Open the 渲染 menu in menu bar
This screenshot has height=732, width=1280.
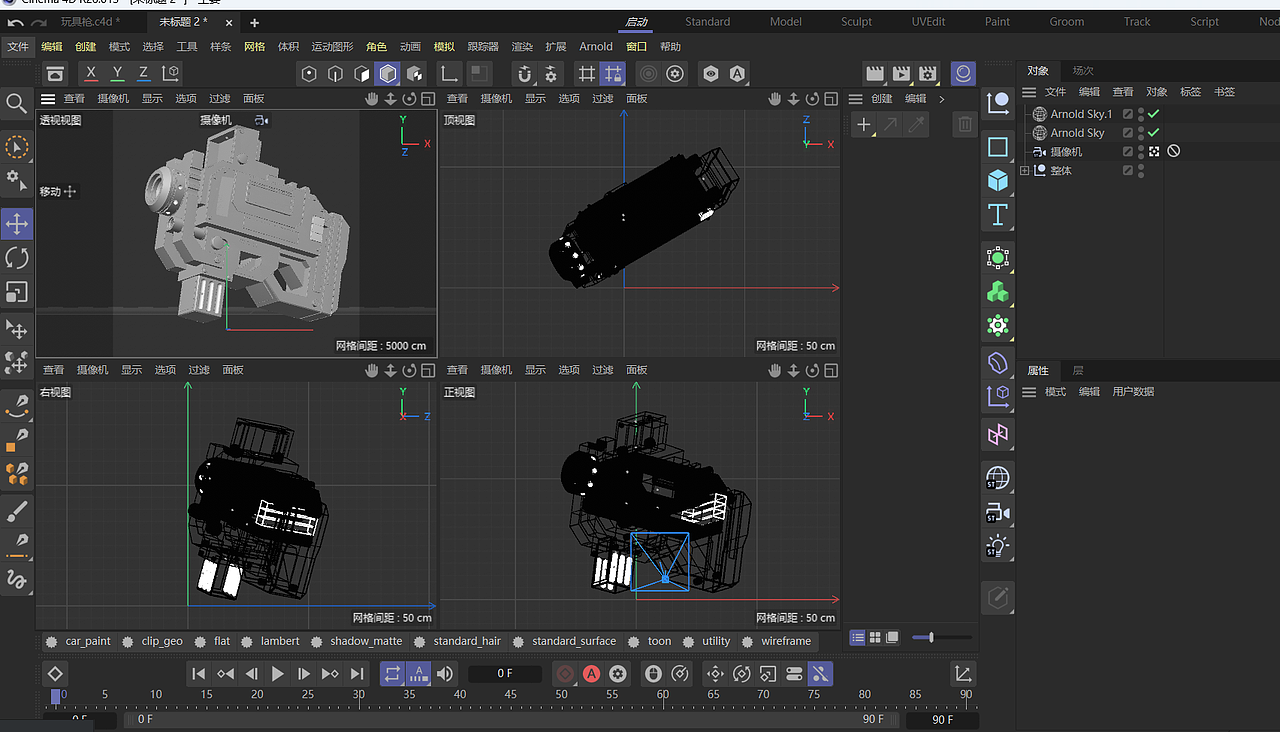coord(522,47)
